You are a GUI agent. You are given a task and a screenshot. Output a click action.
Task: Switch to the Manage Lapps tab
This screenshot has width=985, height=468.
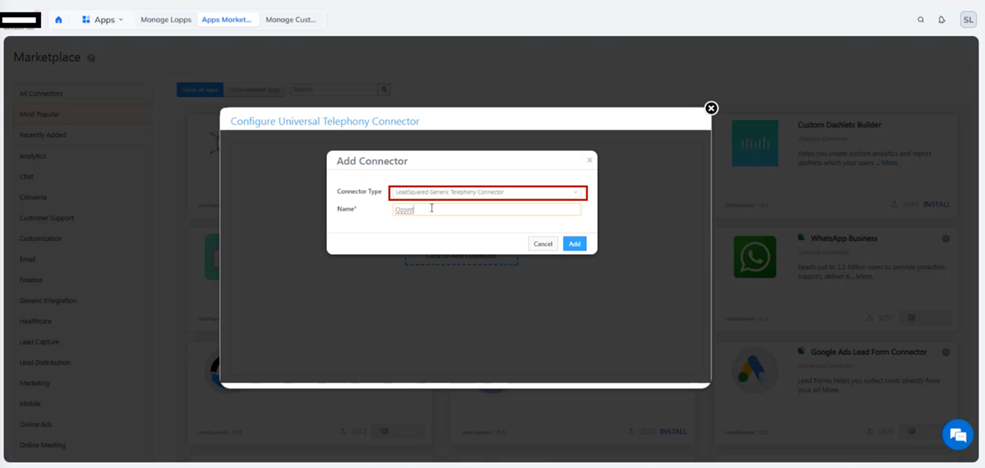166,19
